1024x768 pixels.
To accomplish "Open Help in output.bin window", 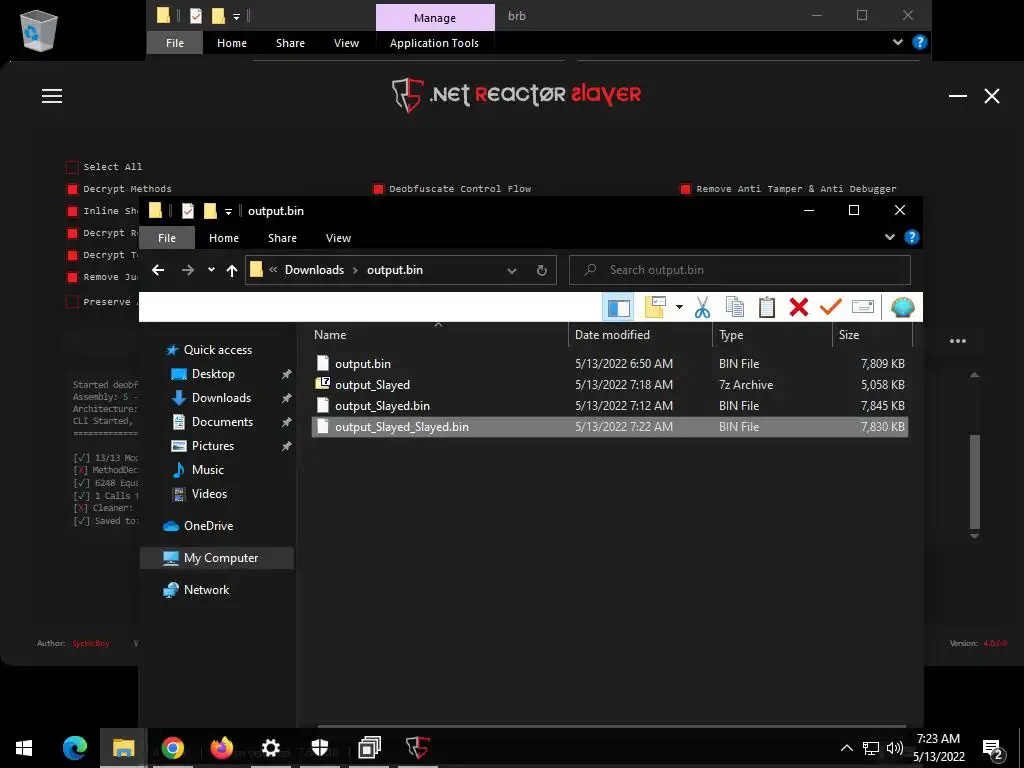I will coord(912,237).
